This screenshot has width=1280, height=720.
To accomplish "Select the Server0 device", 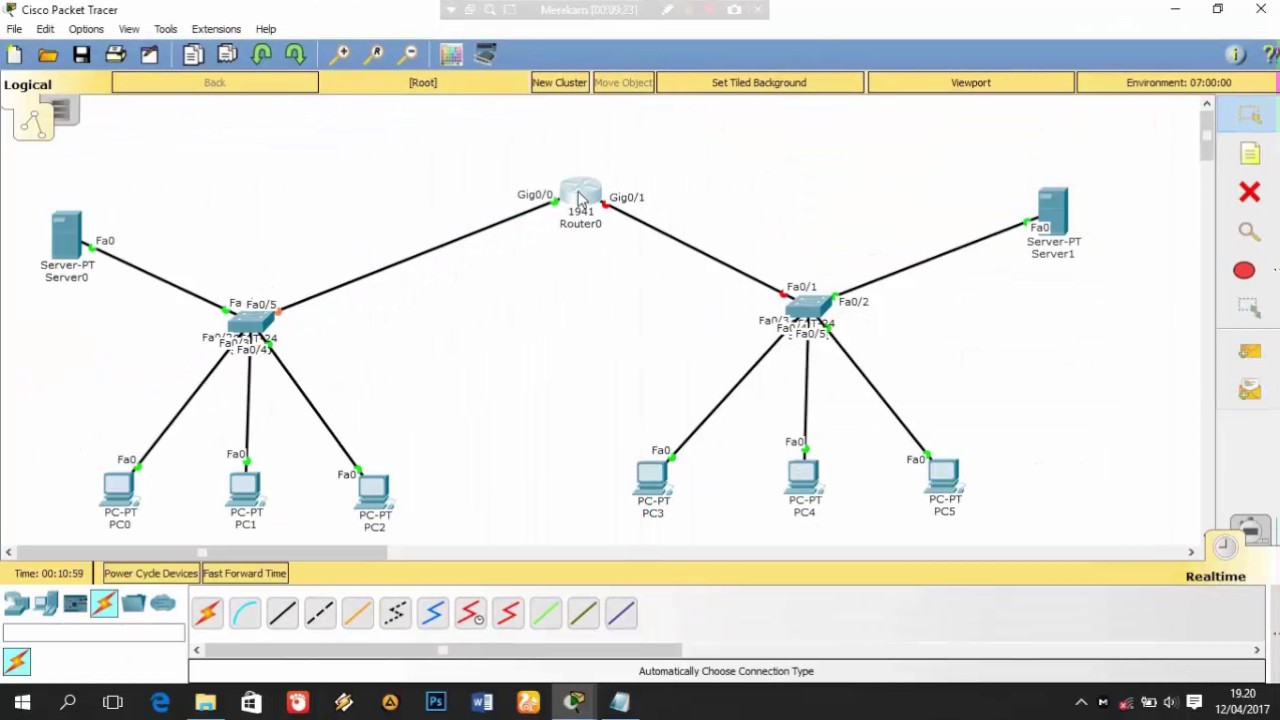I will tap(66, 236).
